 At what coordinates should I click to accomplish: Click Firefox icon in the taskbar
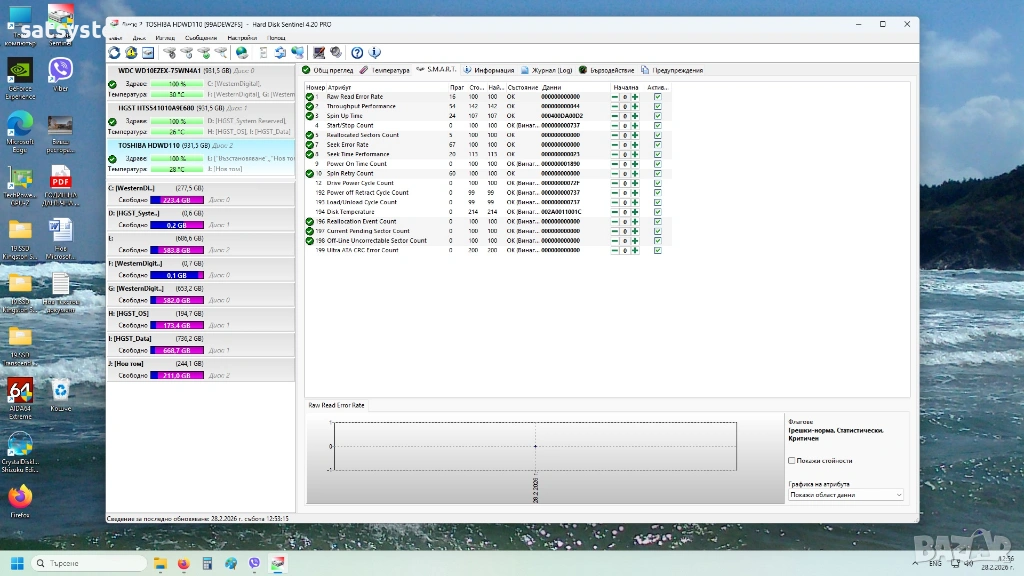(183, 564)
